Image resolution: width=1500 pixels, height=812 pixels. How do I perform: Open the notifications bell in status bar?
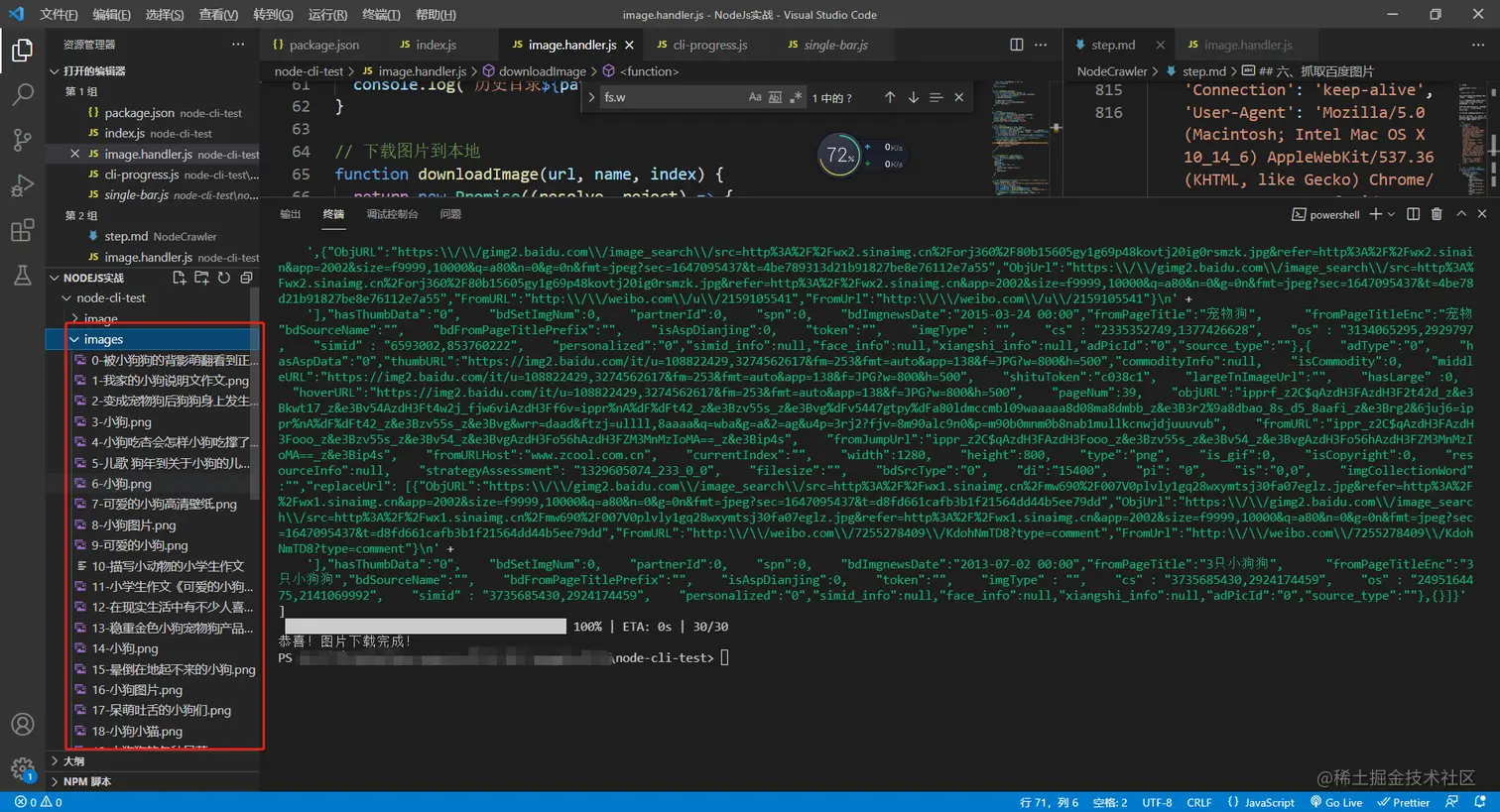click(x=1479, y=802)
